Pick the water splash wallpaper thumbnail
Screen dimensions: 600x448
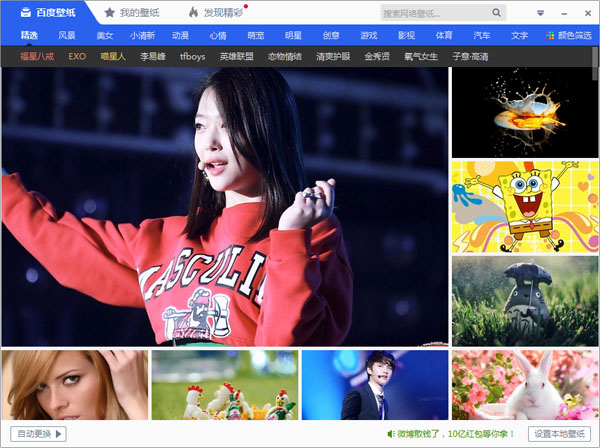coord(525,112)
